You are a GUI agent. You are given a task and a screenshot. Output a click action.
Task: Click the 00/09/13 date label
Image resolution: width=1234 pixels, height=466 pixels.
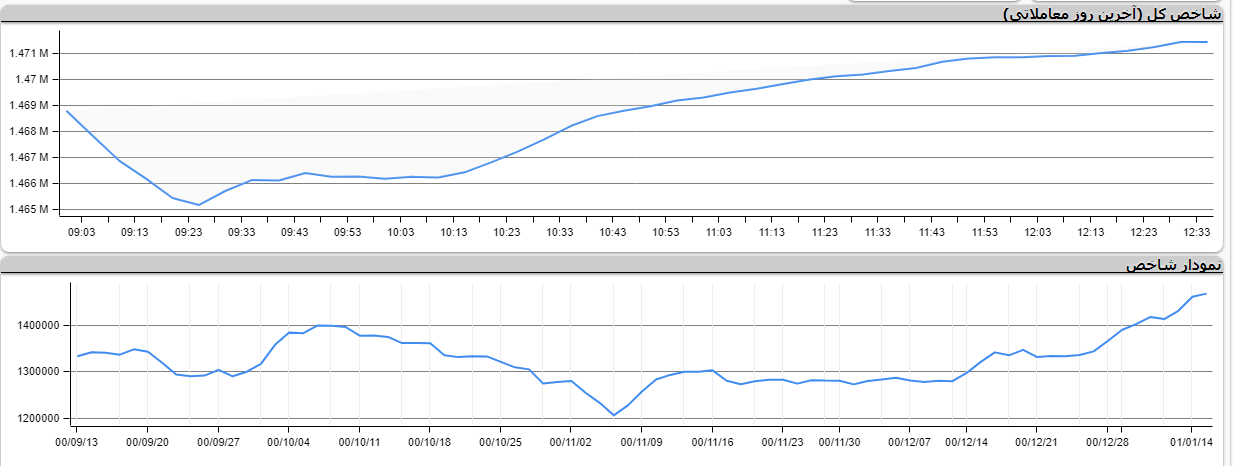pos(76,441)
